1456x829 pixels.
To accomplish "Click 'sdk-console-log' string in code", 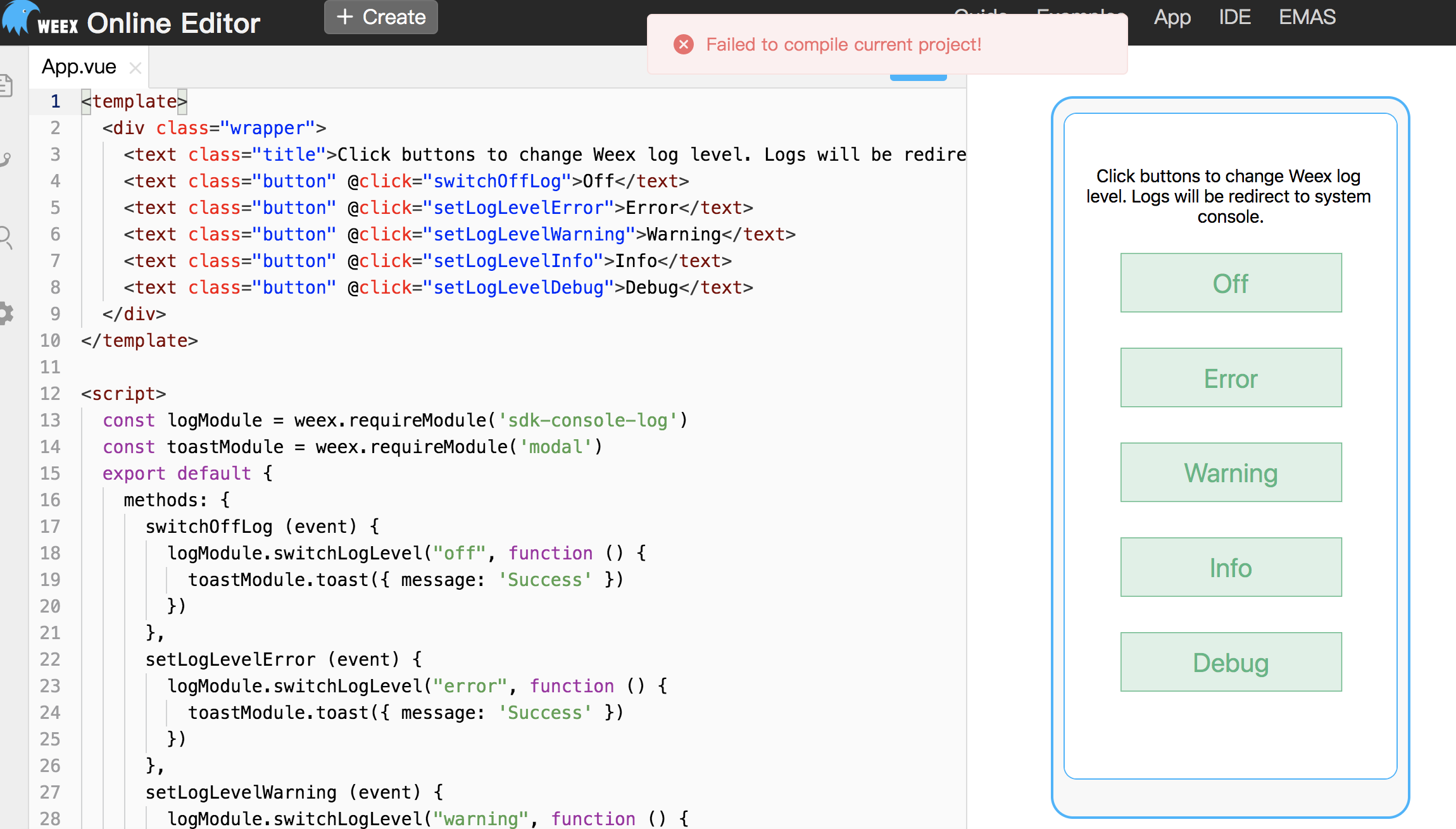I will click(x=587, y=420).
